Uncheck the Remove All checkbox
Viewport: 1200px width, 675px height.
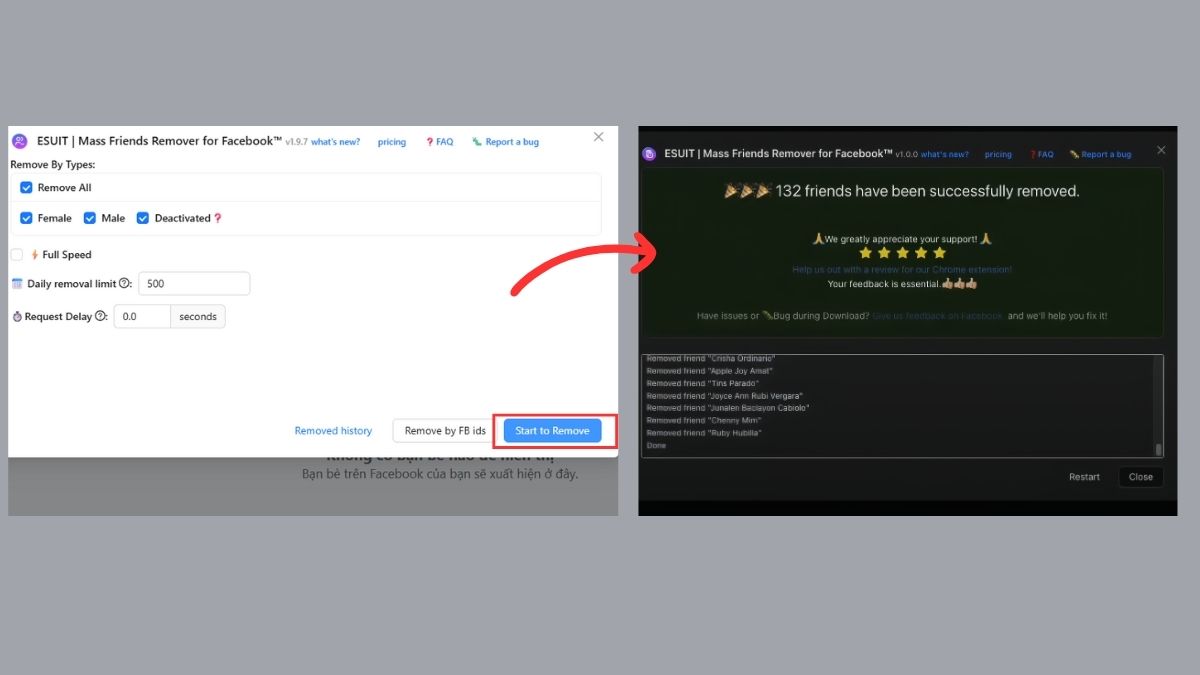pos(27,188)
